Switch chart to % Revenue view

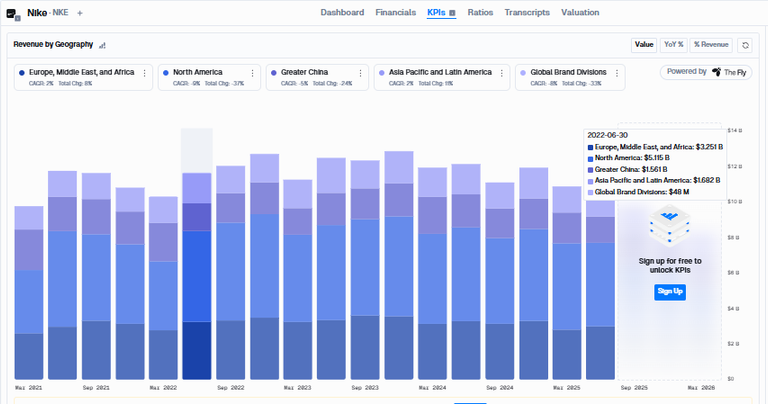coord(711,45)
